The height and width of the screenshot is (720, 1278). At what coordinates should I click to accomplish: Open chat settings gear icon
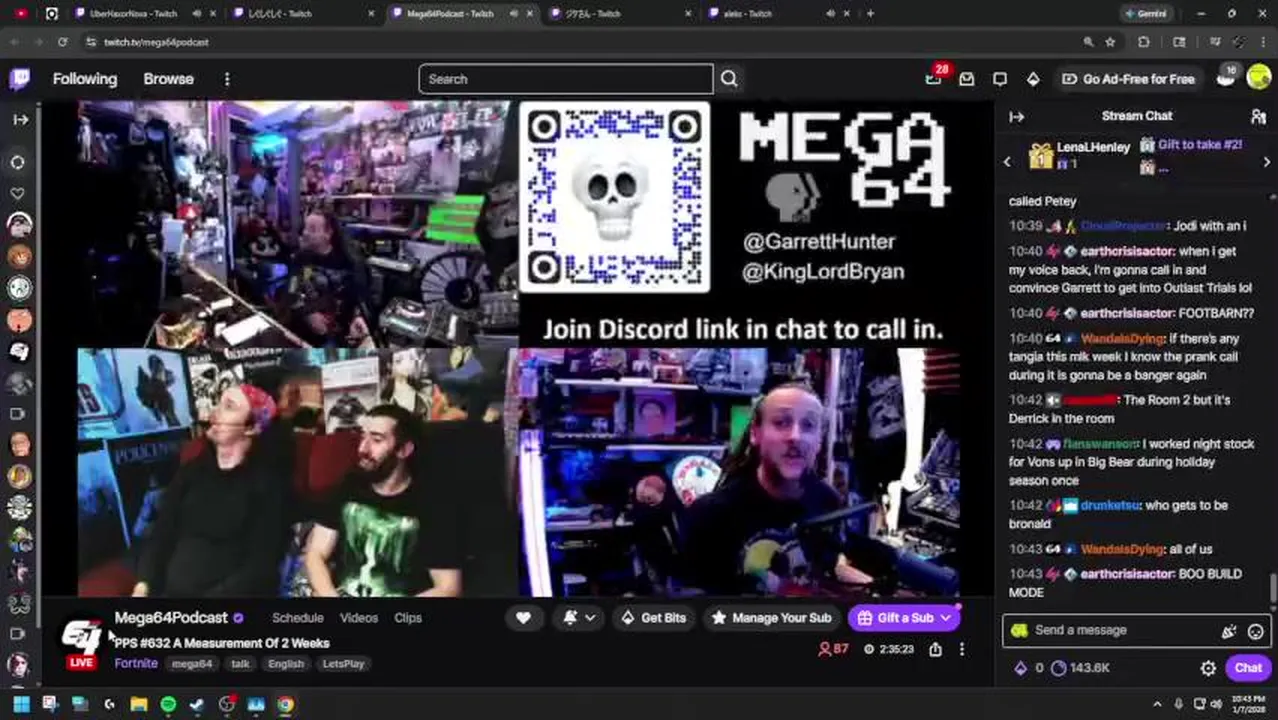point(1208,668)
